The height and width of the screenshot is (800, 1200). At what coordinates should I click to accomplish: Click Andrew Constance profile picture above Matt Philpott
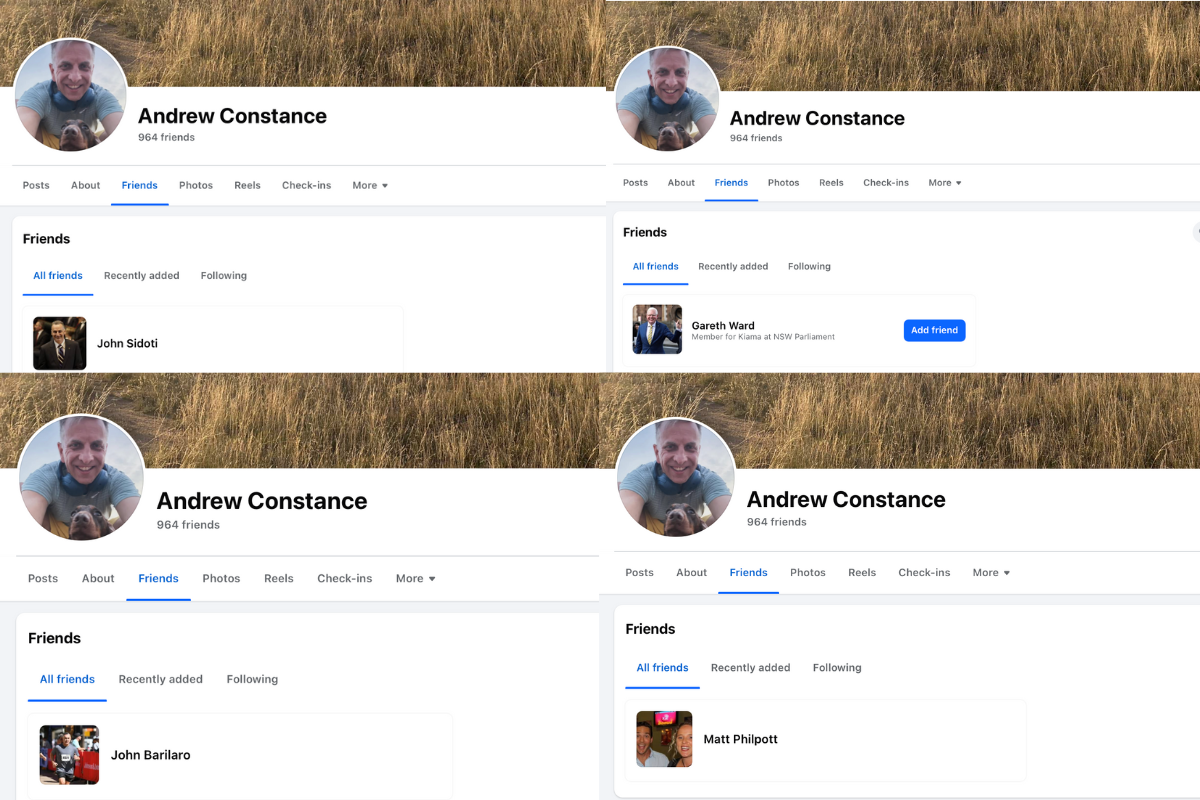[675, 477]
